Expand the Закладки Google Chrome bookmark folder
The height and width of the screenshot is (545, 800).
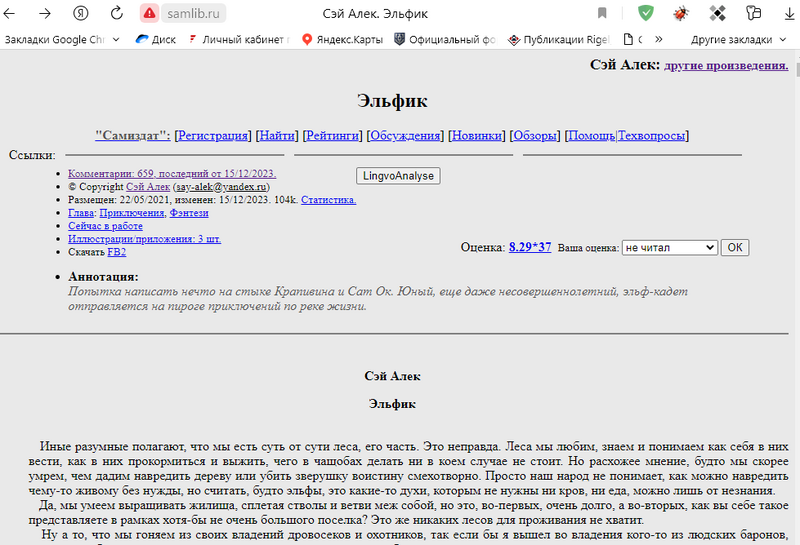62,39
